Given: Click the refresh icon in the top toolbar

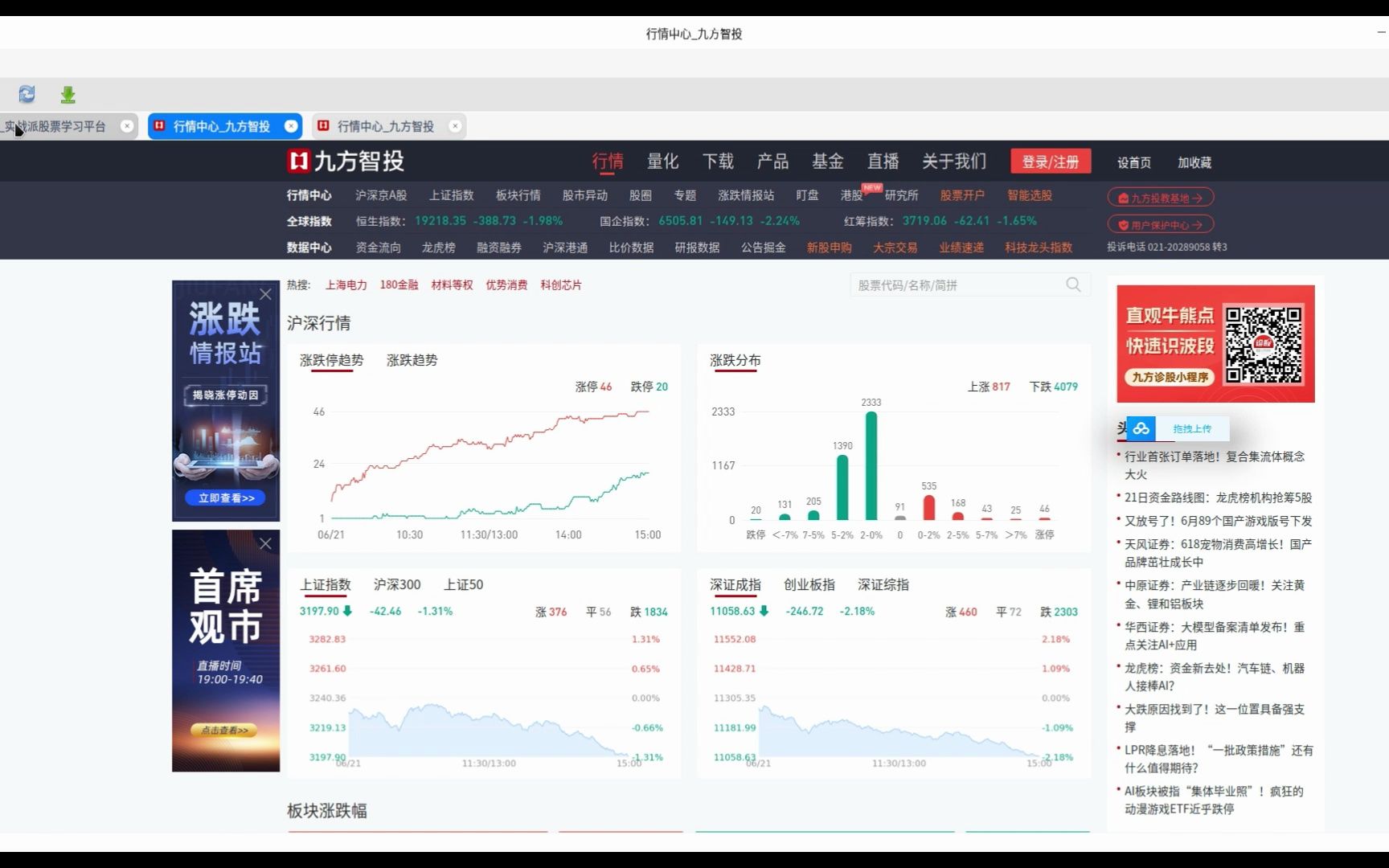Looking at the screenshot, I should tap(27, 94).
